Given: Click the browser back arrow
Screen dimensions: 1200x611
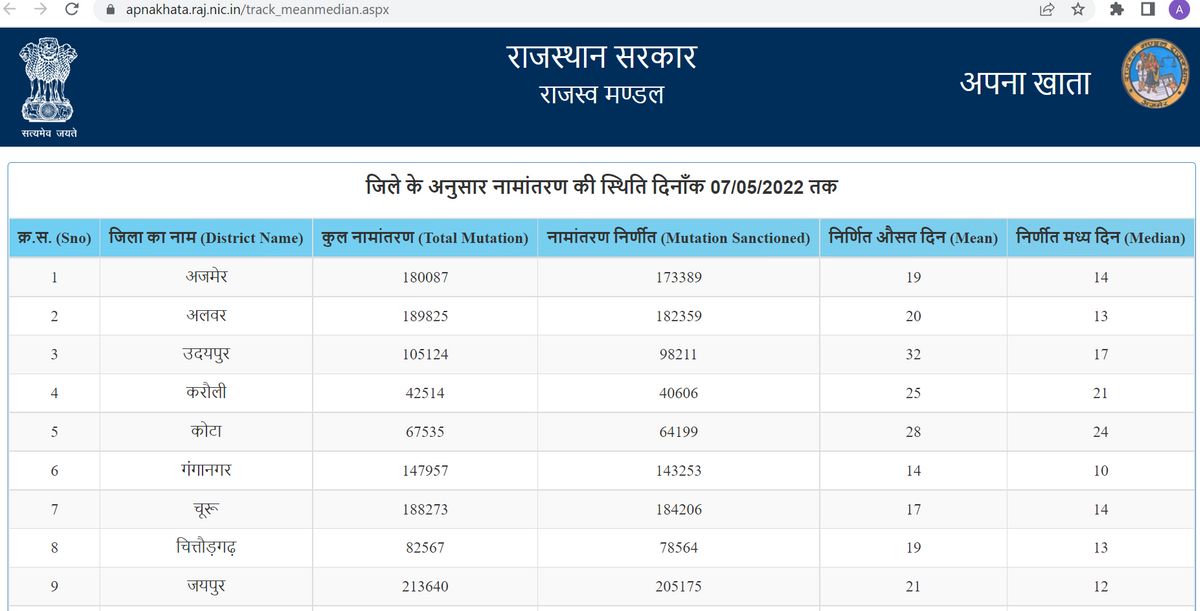Looking at the screenshot, I should pyautogui.click(x=12, y=10).
